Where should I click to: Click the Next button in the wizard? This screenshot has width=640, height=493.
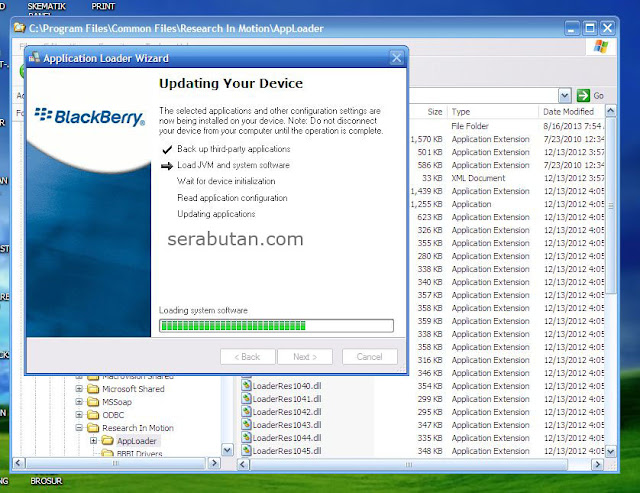click(x=305, y=357)
